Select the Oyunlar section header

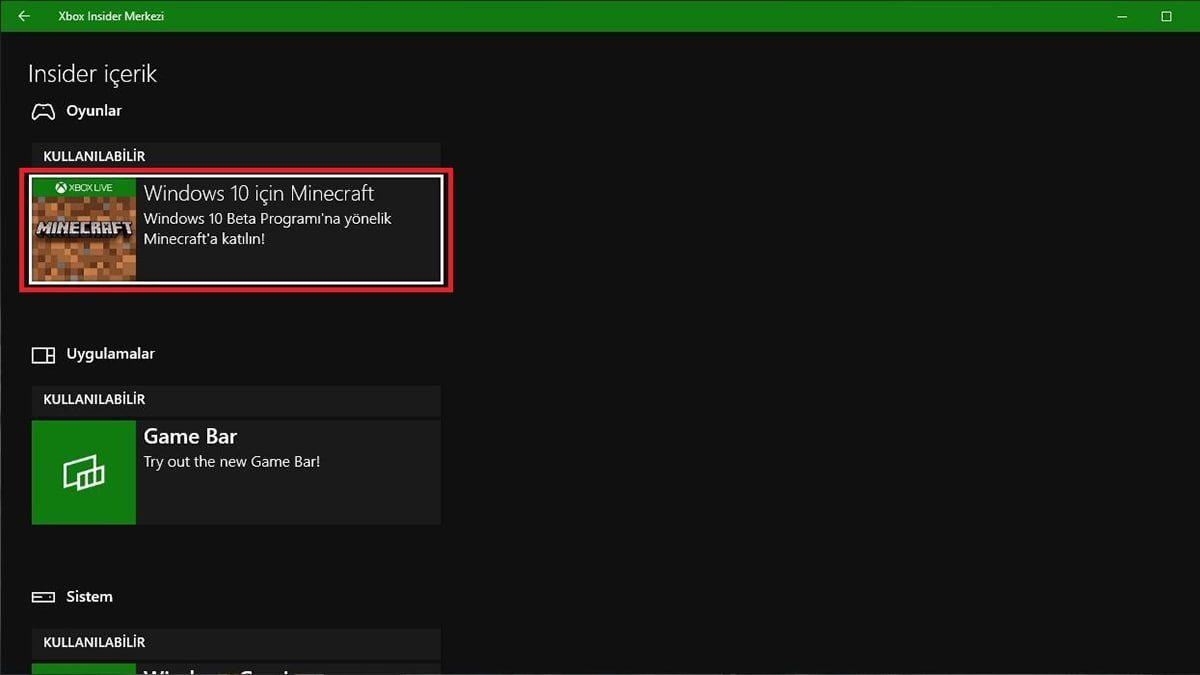pos(94,111)
